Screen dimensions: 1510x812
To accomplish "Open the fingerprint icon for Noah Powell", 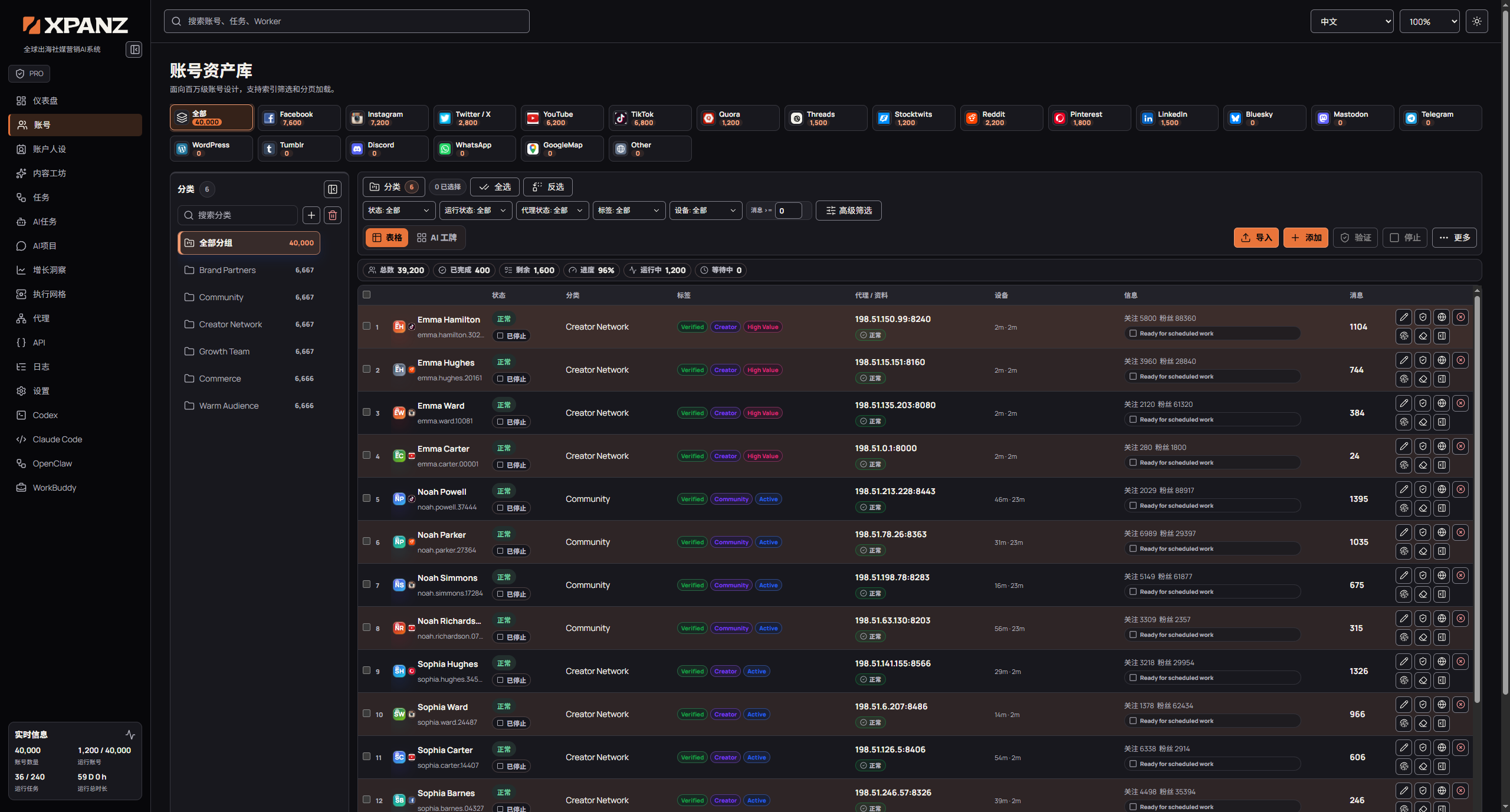I will pyautogui.click(x=1404, y=508).
